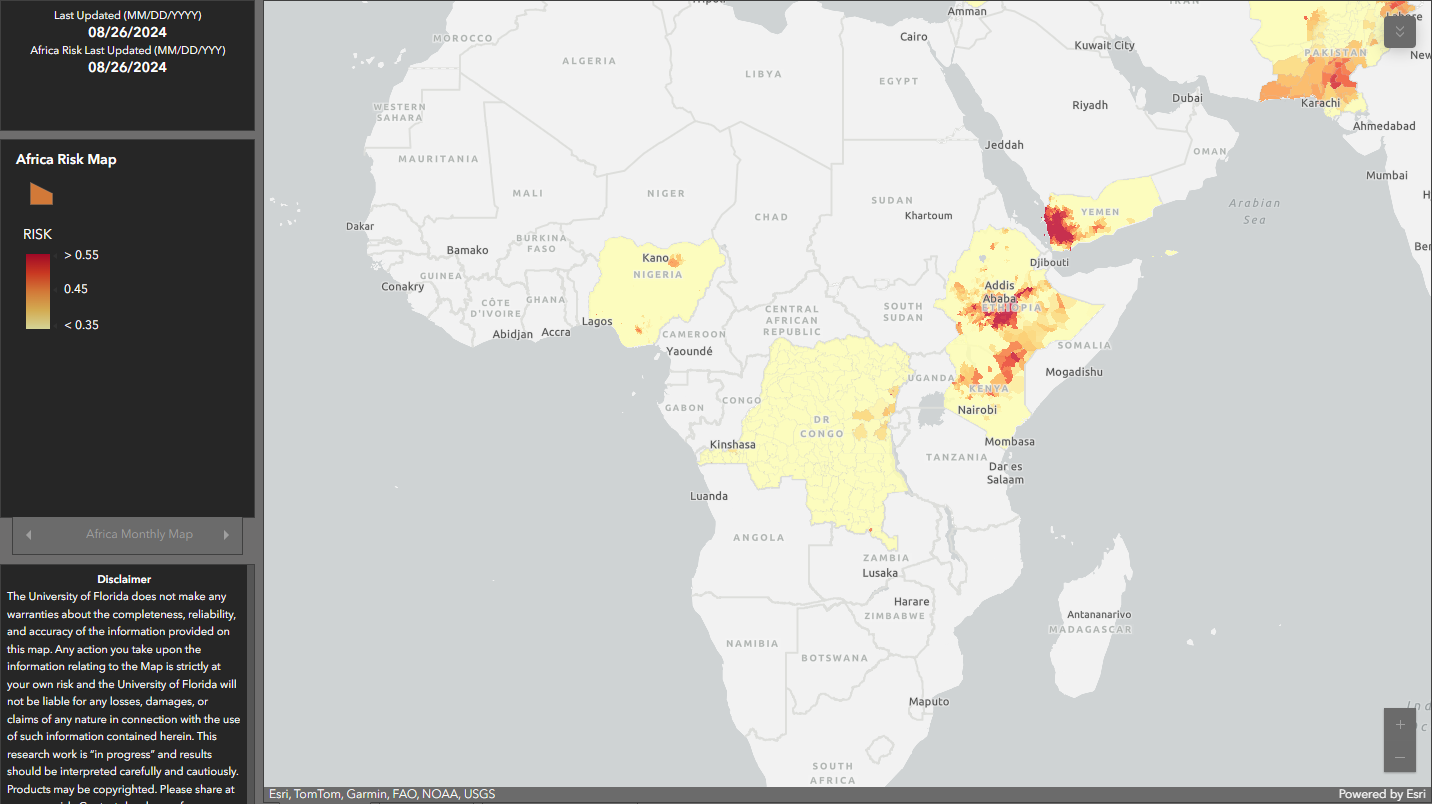Screen dimensions: 1432x804
Task: Click the zoom in plus button
Action: point(1399,724)
